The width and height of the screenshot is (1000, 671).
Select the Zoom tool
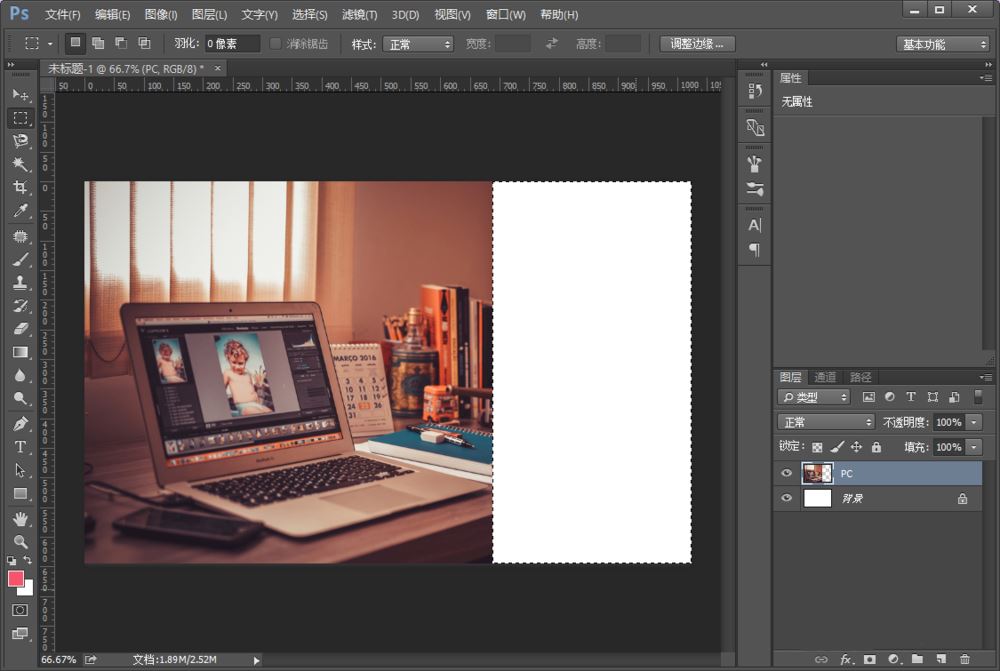tap(20, 542)
